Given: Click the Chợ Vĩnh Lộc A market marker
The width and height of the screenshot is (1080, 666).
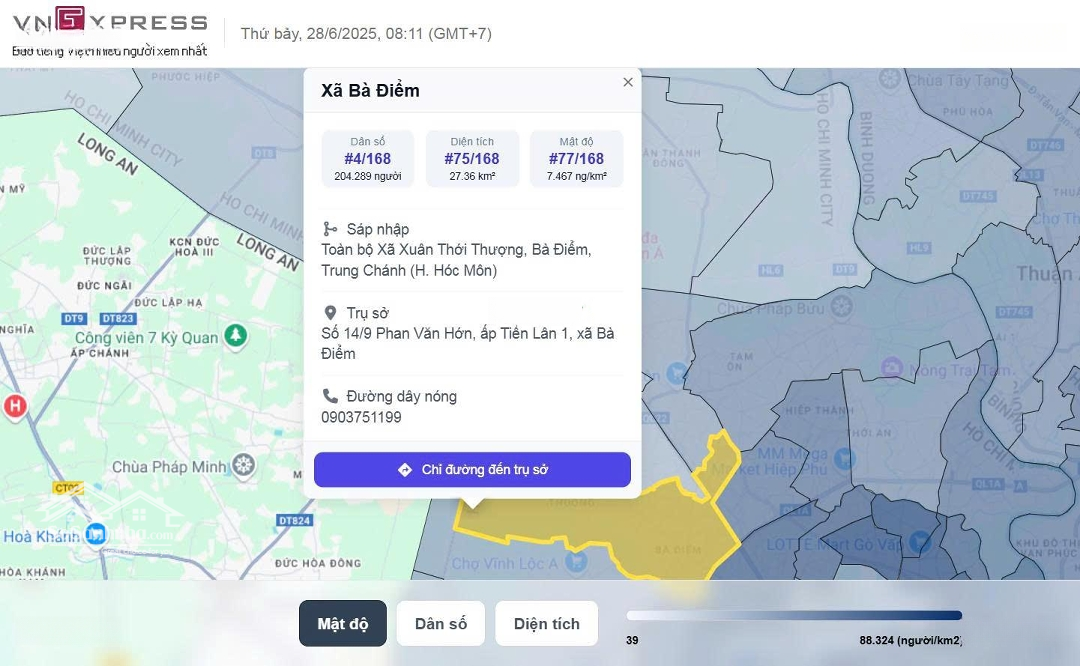Looking at the screenshot, I should (x=576, y=562).
